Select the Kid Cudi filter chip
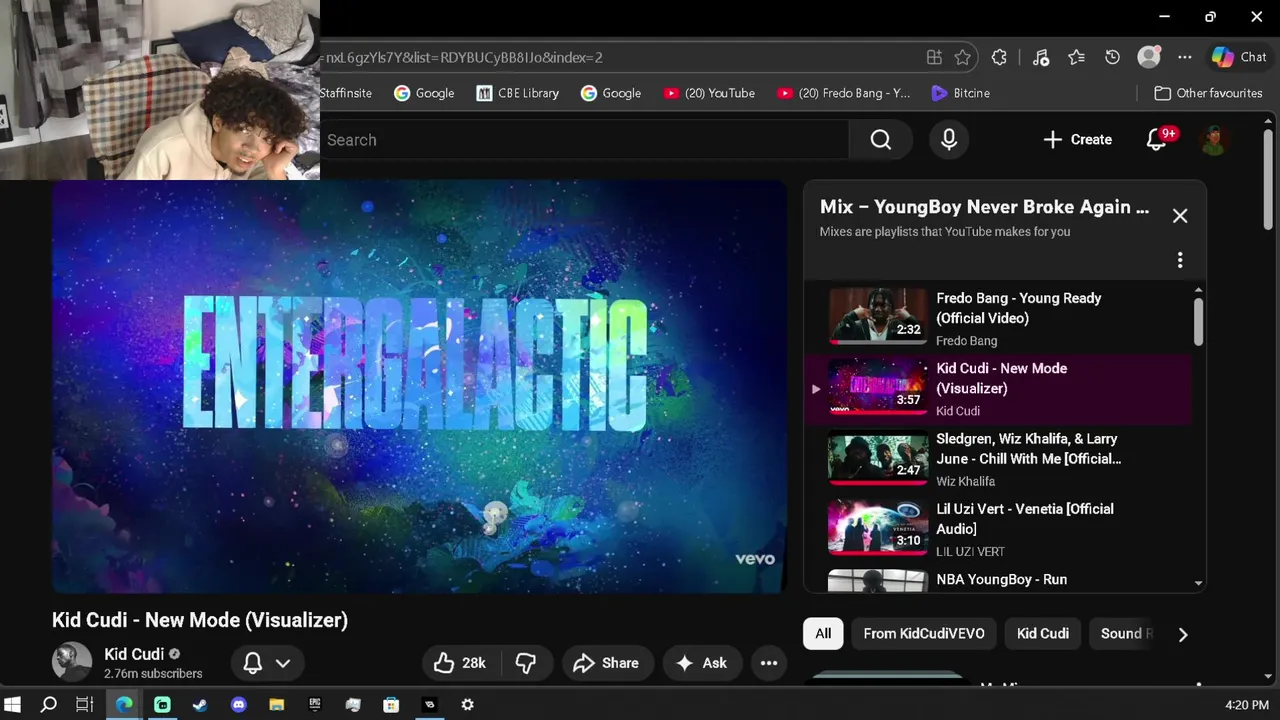1280x720 pixels. (1043, 634)
